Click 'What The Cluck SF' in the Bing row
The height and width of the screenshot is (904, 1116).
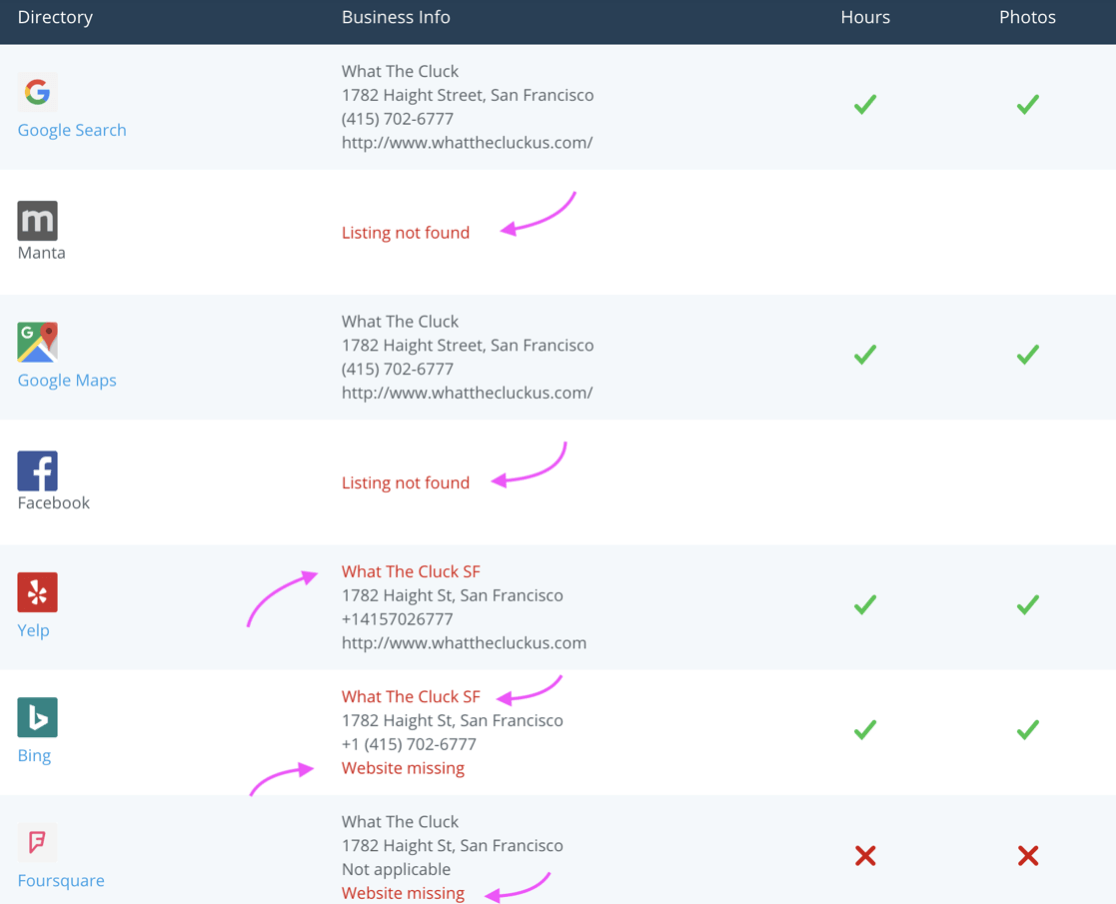click(x=411, y=696)
